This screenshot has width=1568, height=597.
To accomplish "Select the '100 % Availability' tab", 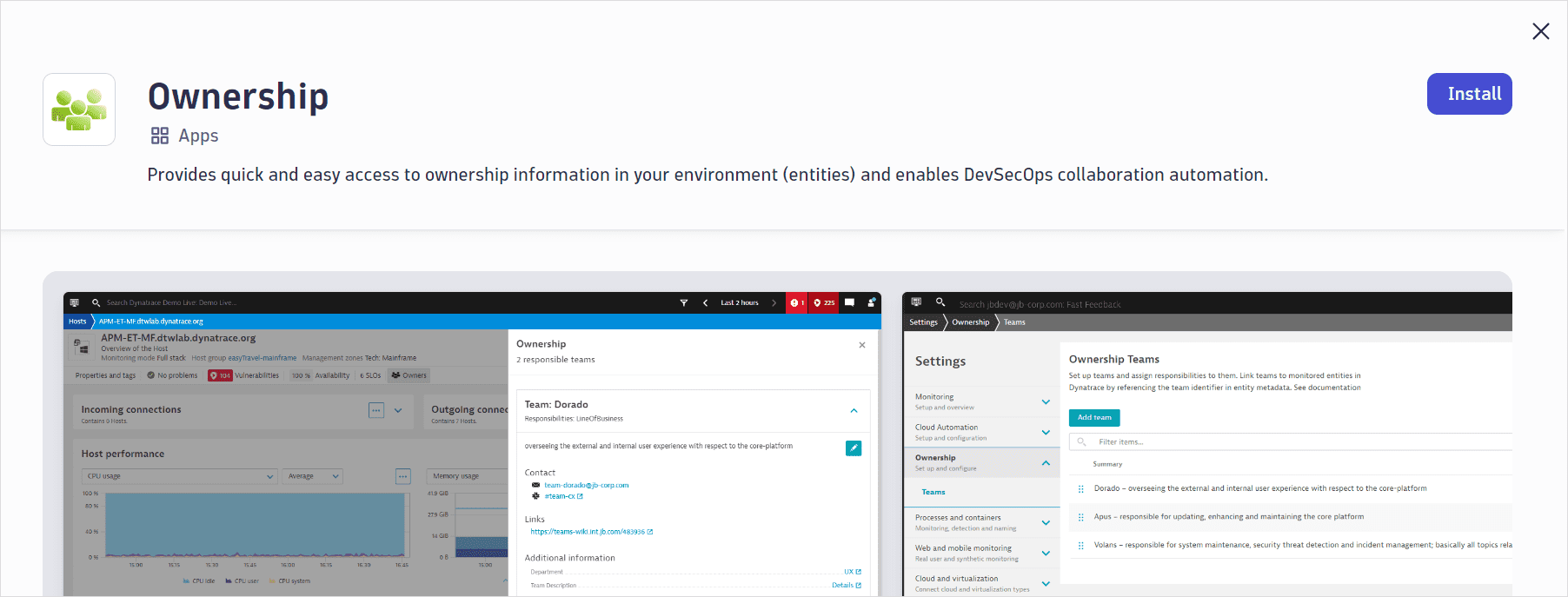I will (x=321, y=375).
